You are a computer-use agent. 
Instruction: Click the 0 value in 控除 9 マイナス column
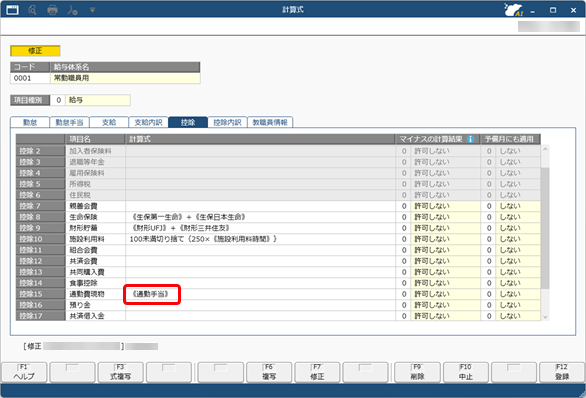pos(404,228)
